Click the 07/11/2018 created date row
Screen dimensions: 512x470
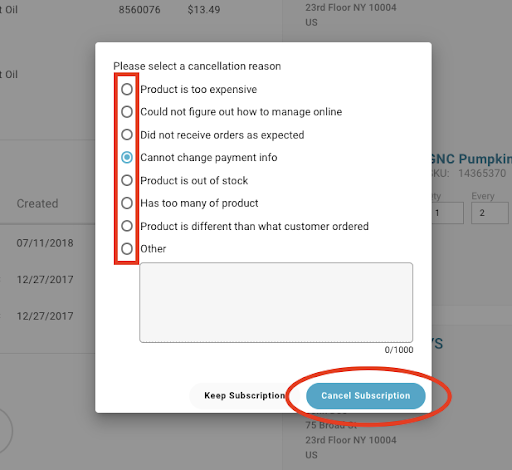pyautogui.click(x=45, y=243)
